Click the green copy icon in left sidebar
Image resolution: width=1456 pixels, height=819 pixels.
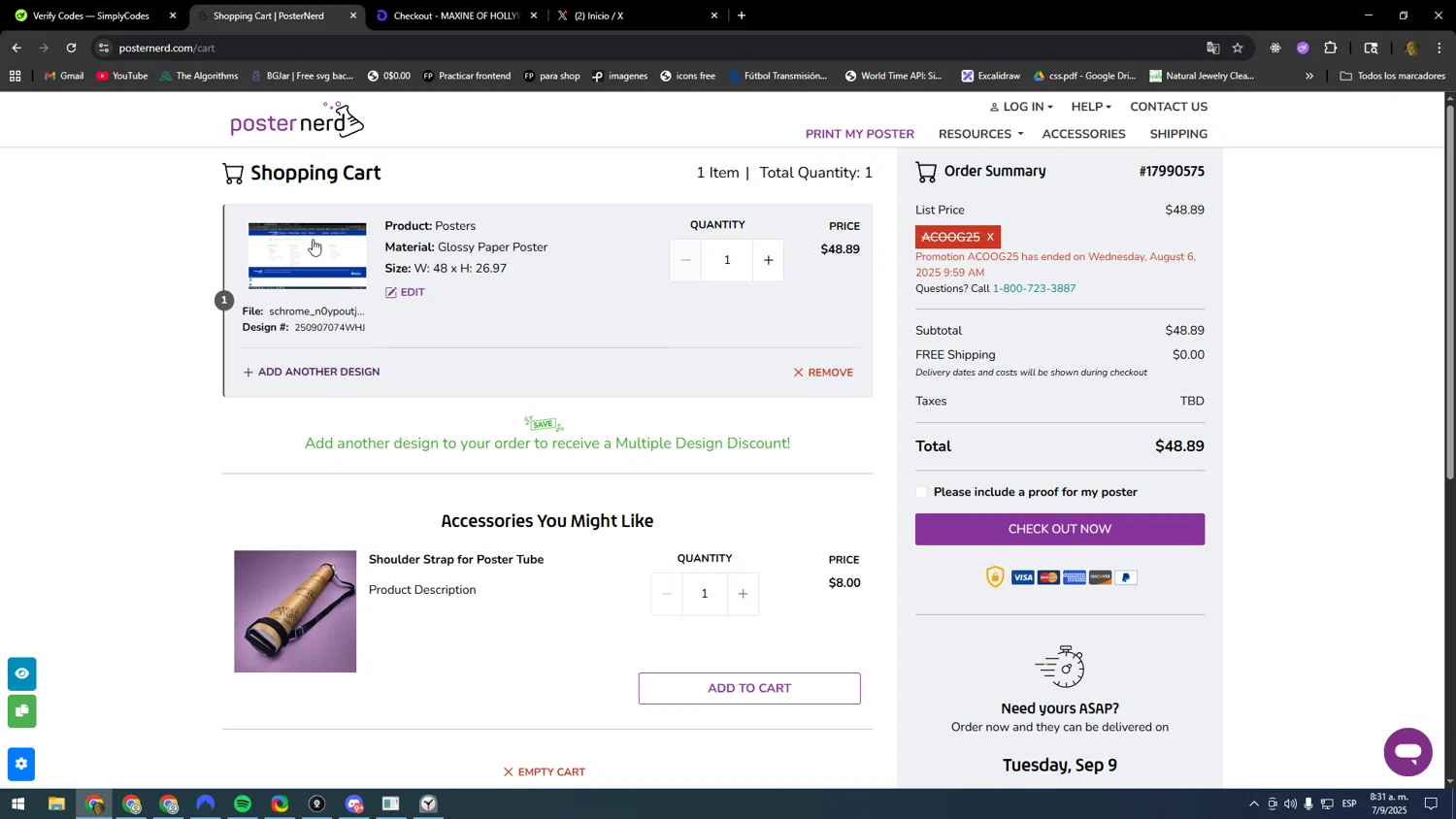point(21,711)
